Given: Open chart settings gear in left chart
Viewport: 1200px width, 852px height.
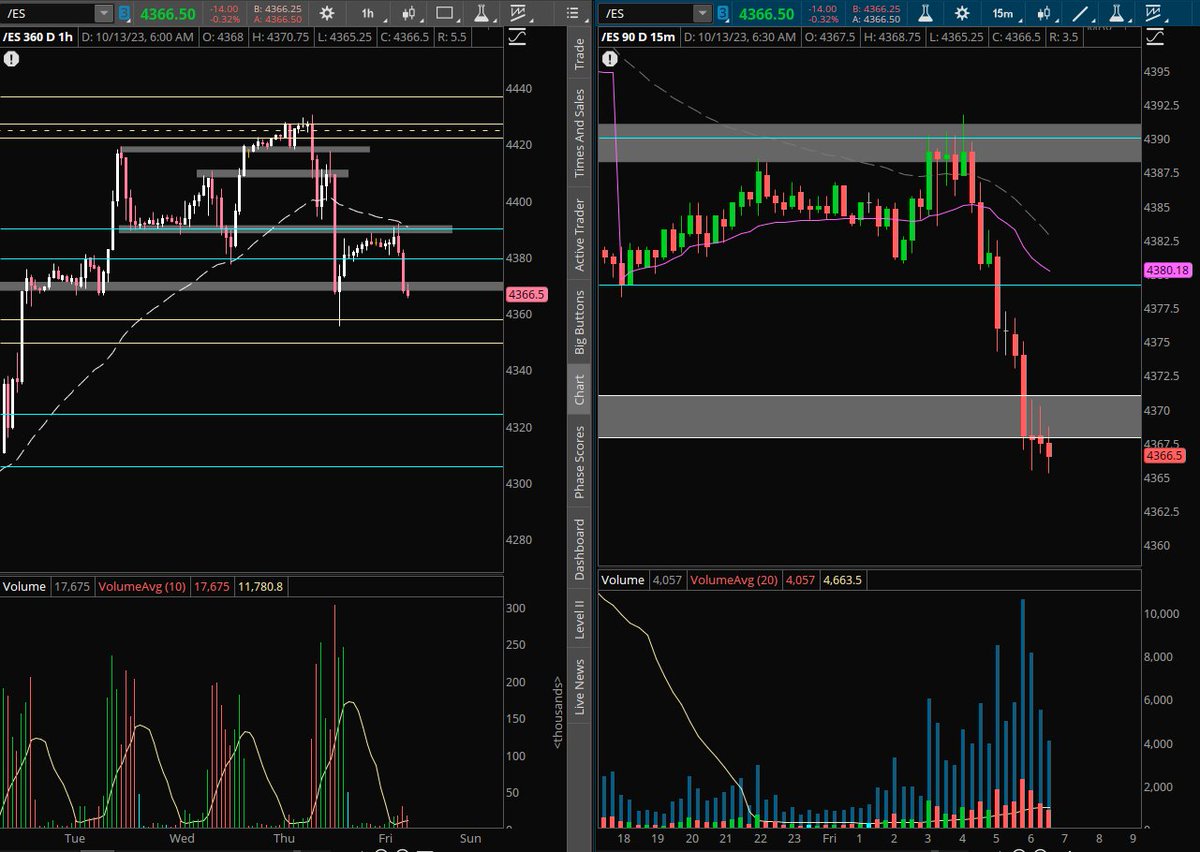Looking at the screenshot, I should coord(327,13).
